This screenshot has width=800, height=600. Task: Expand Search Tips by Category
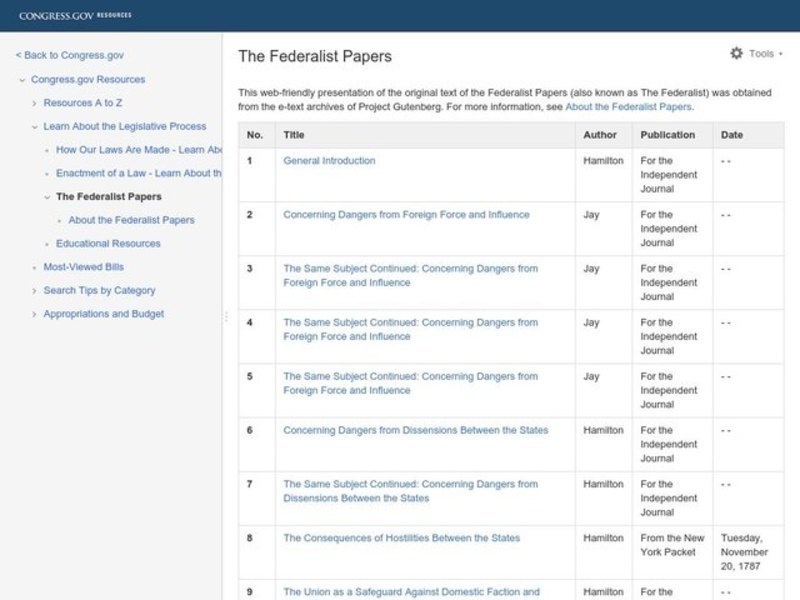tap(34, 291)
